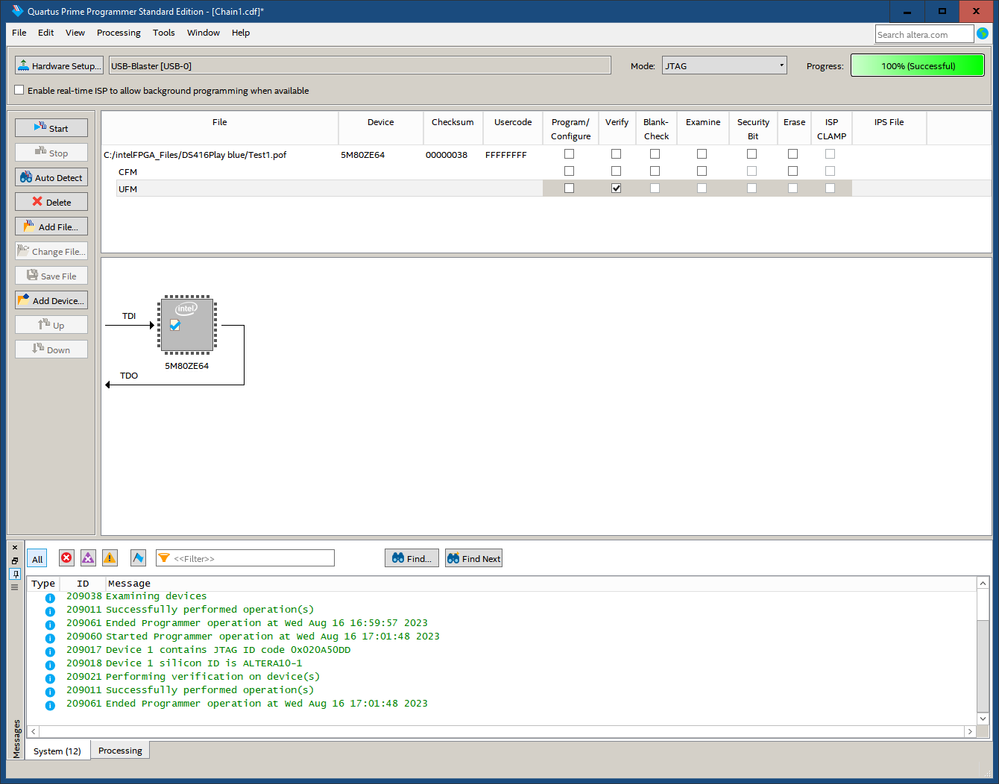Screen dimensions: 999x784
Task: Switch to the Processing messages tab
Action: point(120,750)
